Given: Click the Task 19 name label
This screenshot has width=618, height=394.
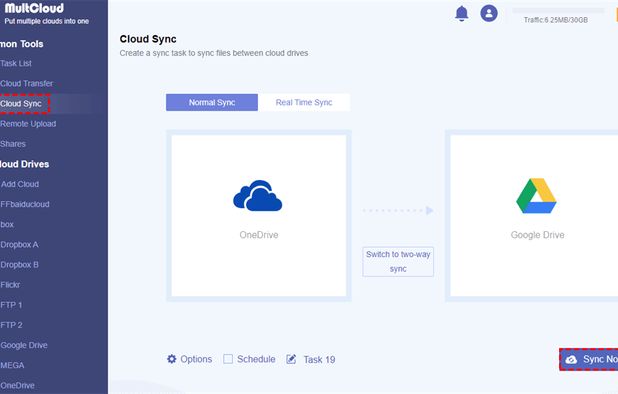Looking at the screenshot, I should pos(319,359).
